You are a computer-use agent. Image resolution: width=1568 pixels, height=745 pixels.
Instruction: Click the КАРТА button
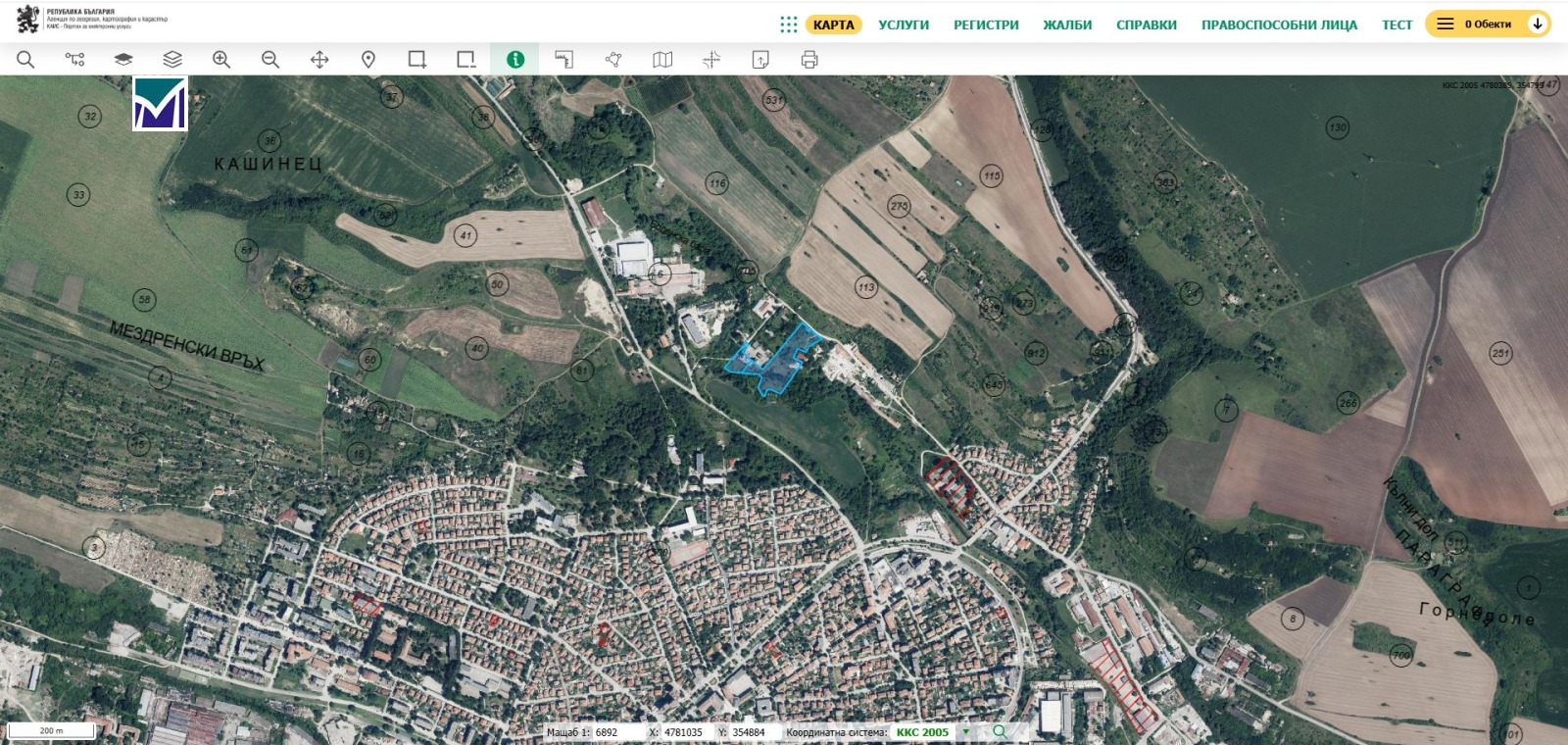coord(833,25)
